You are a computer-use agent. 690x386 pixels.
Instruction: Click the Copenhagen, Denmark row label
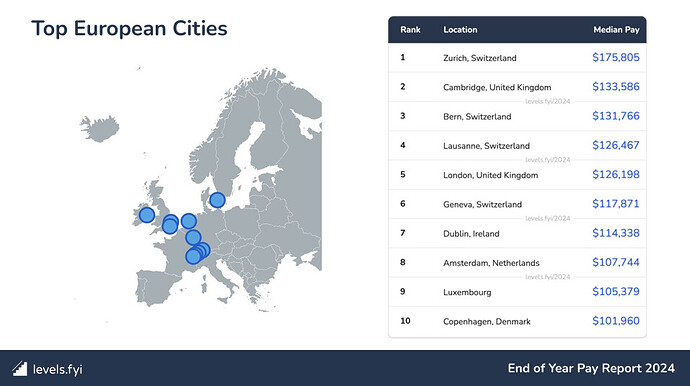(487, 322)
